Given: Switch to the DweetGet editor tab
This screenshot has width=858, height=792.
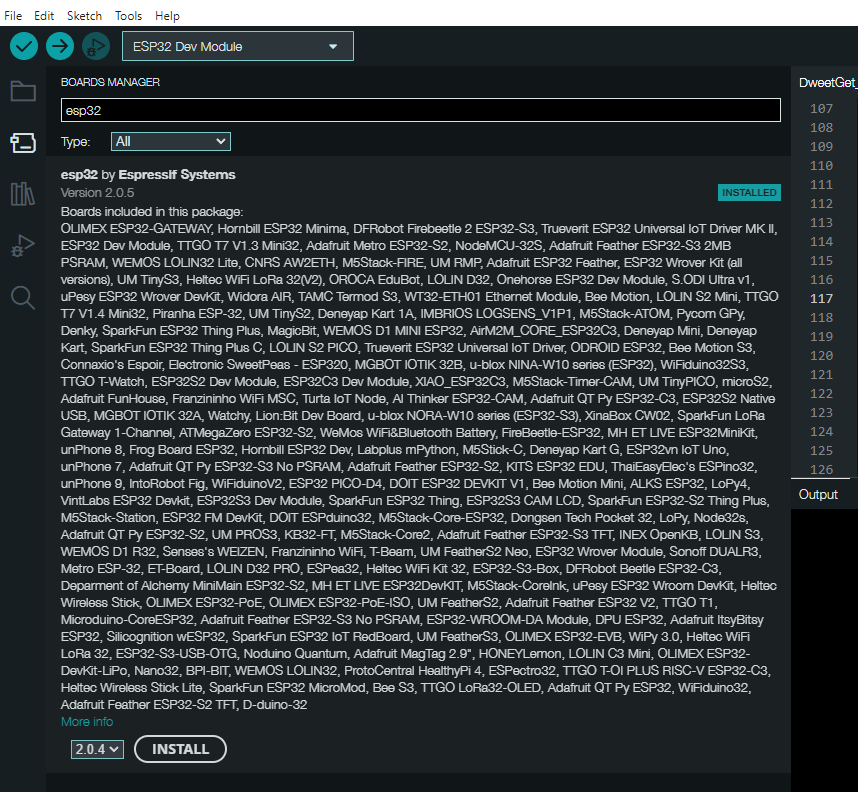Looking at the screenshot, I should [827, 83].
